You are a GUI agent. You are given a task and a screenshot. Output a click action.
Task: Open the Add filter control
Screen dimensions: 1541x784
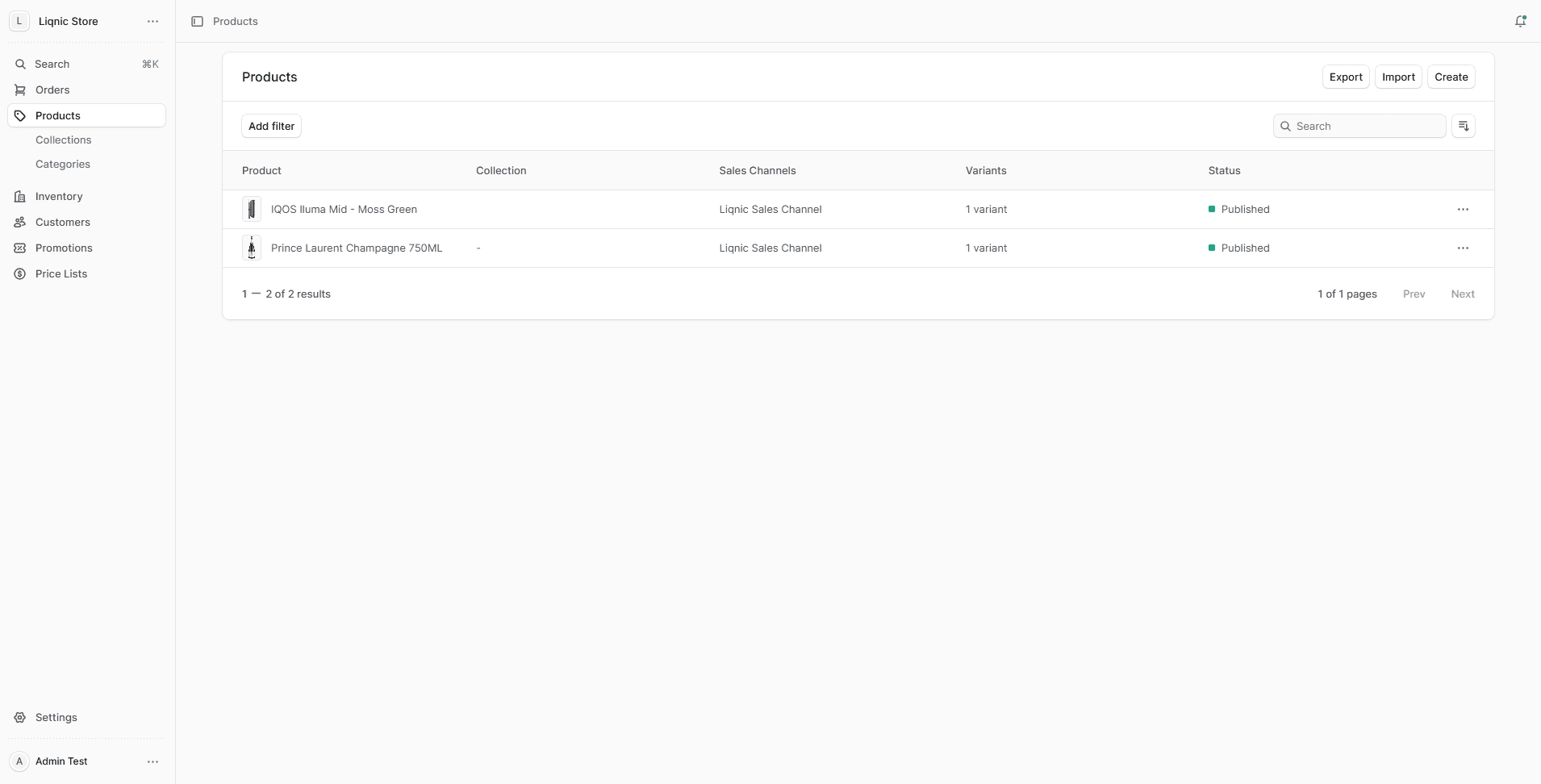[271, 126]
